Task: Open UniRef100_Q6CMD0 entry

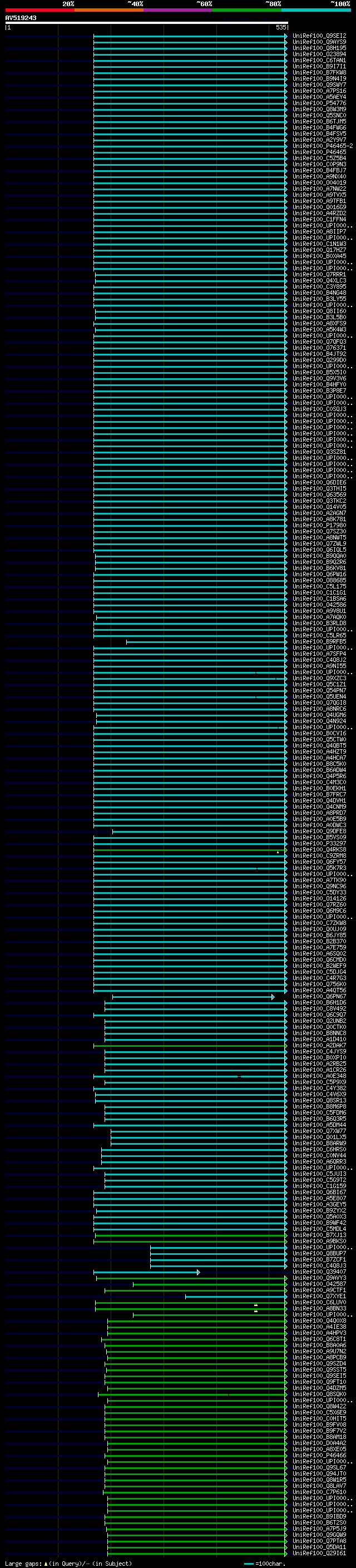Action: pos(319,959)
